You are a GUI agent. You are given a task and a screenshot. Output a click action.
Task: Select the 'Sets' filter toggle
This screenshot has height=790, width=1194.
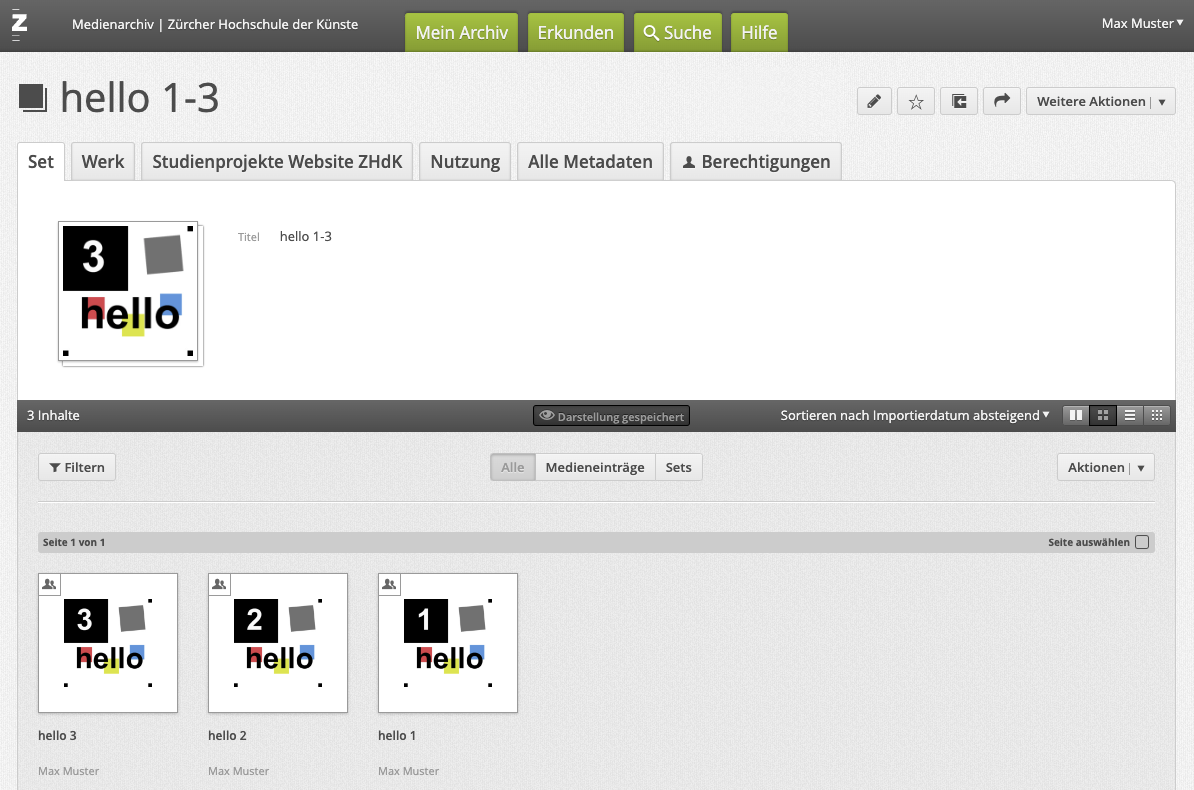pyautogui.click(x=678, y=467)
